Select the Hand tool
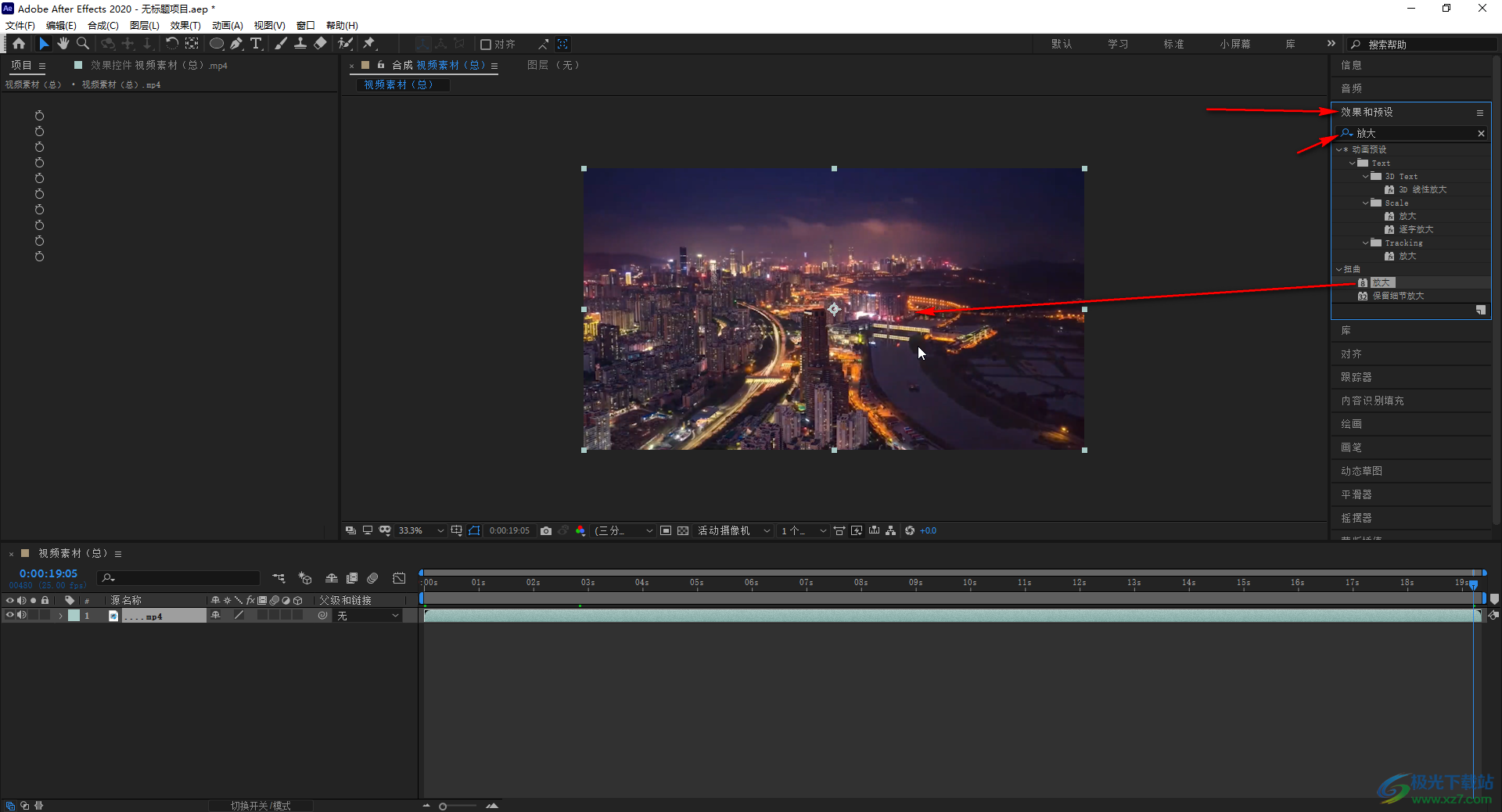Viewport: 1502px width, 812px height. (x=63, y=44)
